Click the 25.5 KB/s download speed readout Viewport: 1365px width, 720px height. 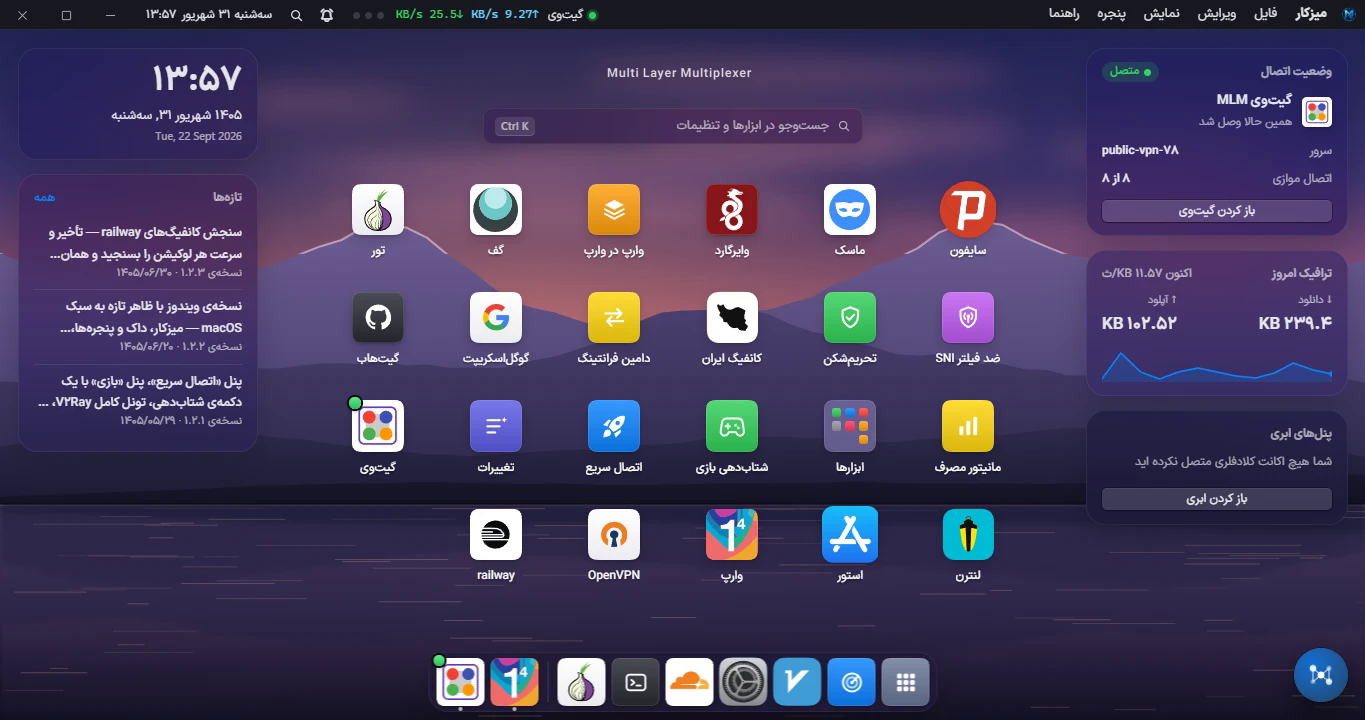[x=429, y=15]
